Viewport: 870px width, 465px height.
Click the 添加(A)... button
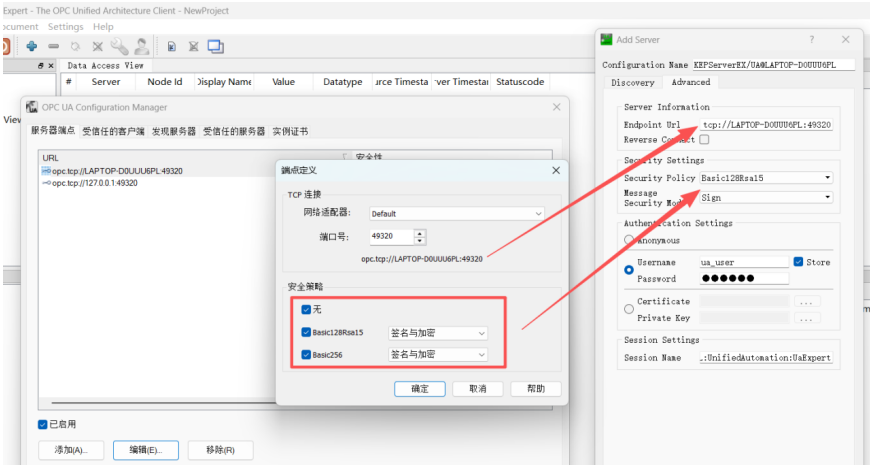(x=71, y=450)
